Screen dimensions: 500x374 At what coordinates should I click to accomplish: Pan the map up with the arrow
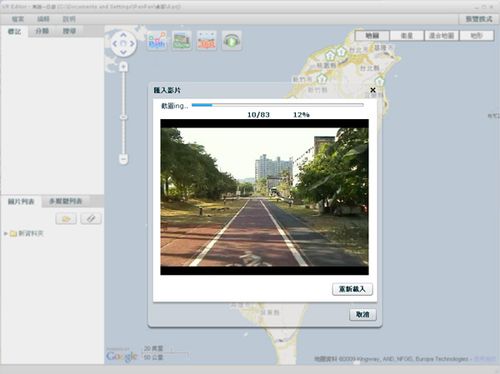123,35
